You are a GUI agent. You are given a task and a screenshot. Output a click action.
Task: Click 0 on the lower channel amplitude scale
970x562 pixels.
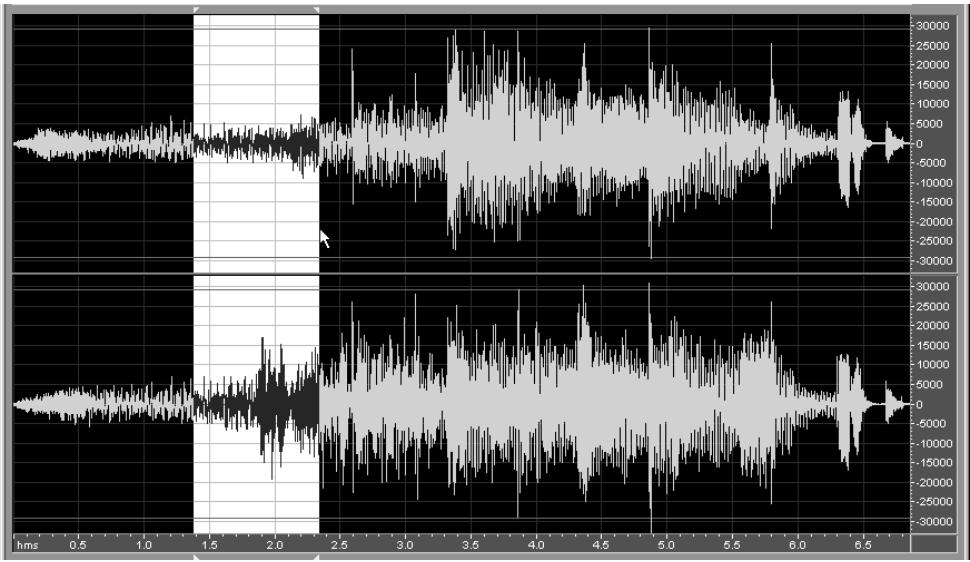(x=920, y=405)
